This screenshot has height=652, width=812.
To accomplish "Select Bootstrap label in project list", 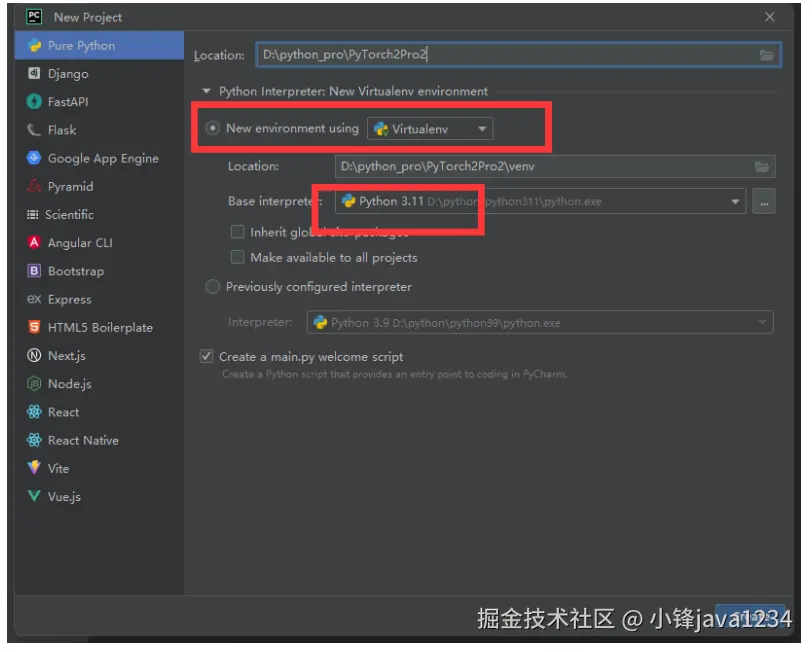I will click(x=76, y=271).
